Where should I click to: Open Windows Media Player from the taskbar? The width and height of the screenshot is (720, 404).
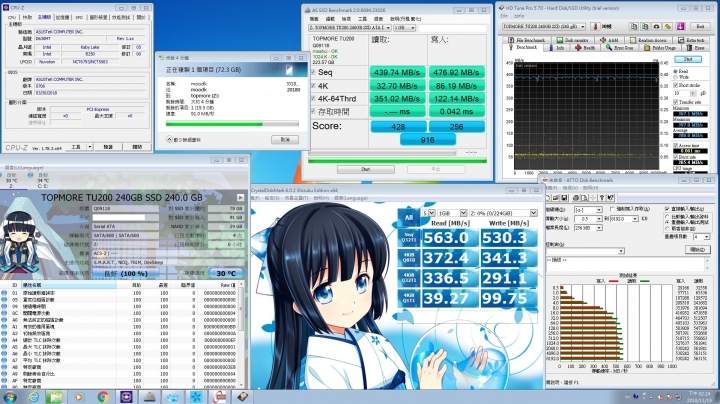coord(79,397)
